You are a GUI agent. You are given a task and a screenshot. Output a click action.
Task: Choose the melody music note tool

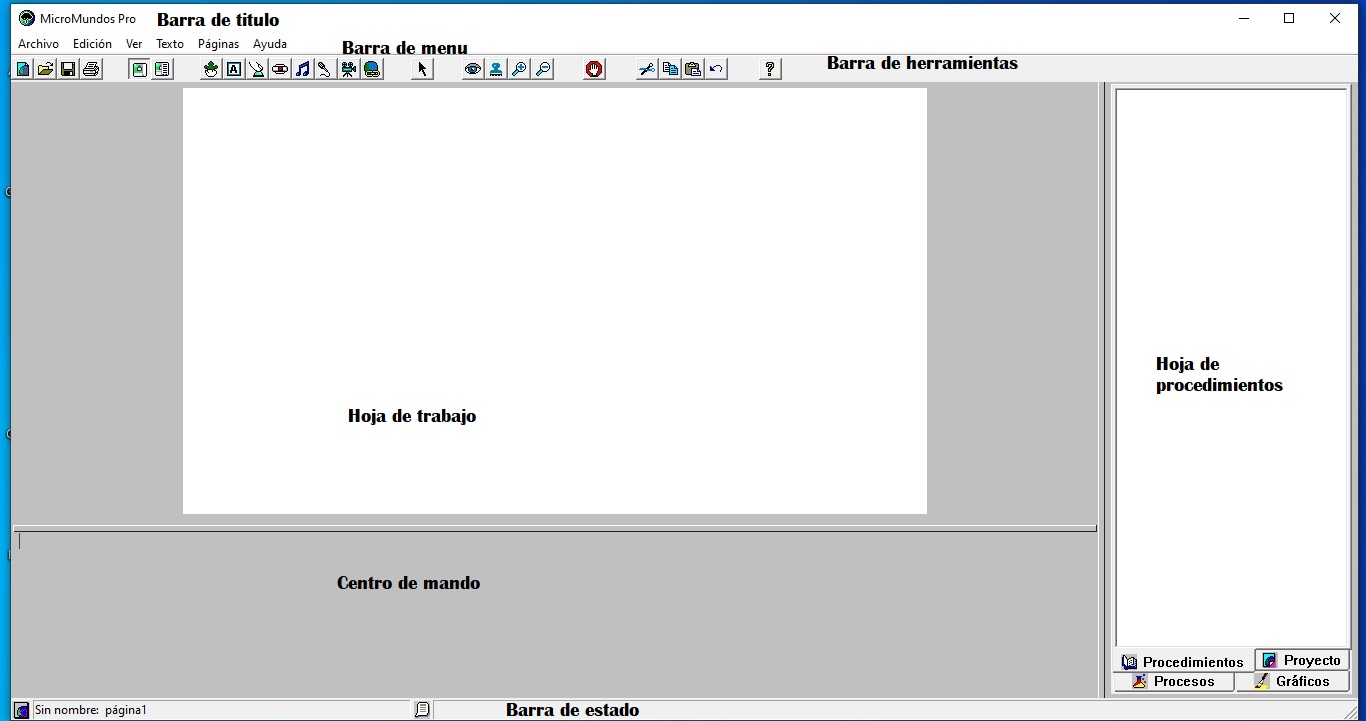(302, 69)
